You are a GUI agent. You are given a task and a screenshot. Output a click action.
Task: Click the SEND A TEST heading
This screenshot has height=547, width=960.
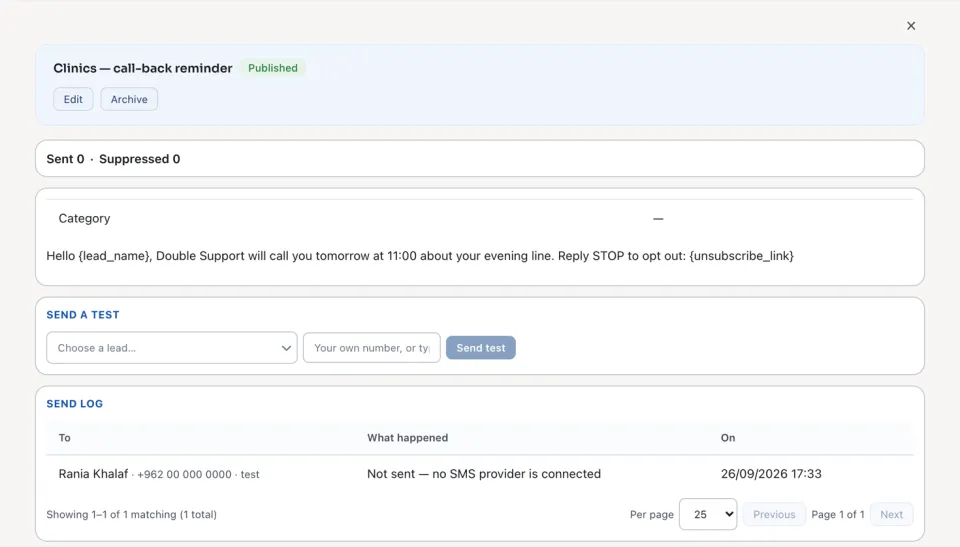[83, 315]
